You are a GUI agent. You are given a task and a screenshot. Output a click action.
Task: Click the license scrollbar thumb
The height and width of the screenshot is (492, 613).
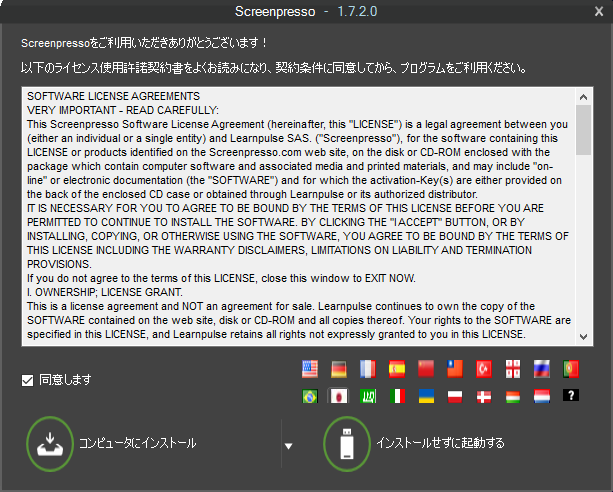(x=584, y=130)
